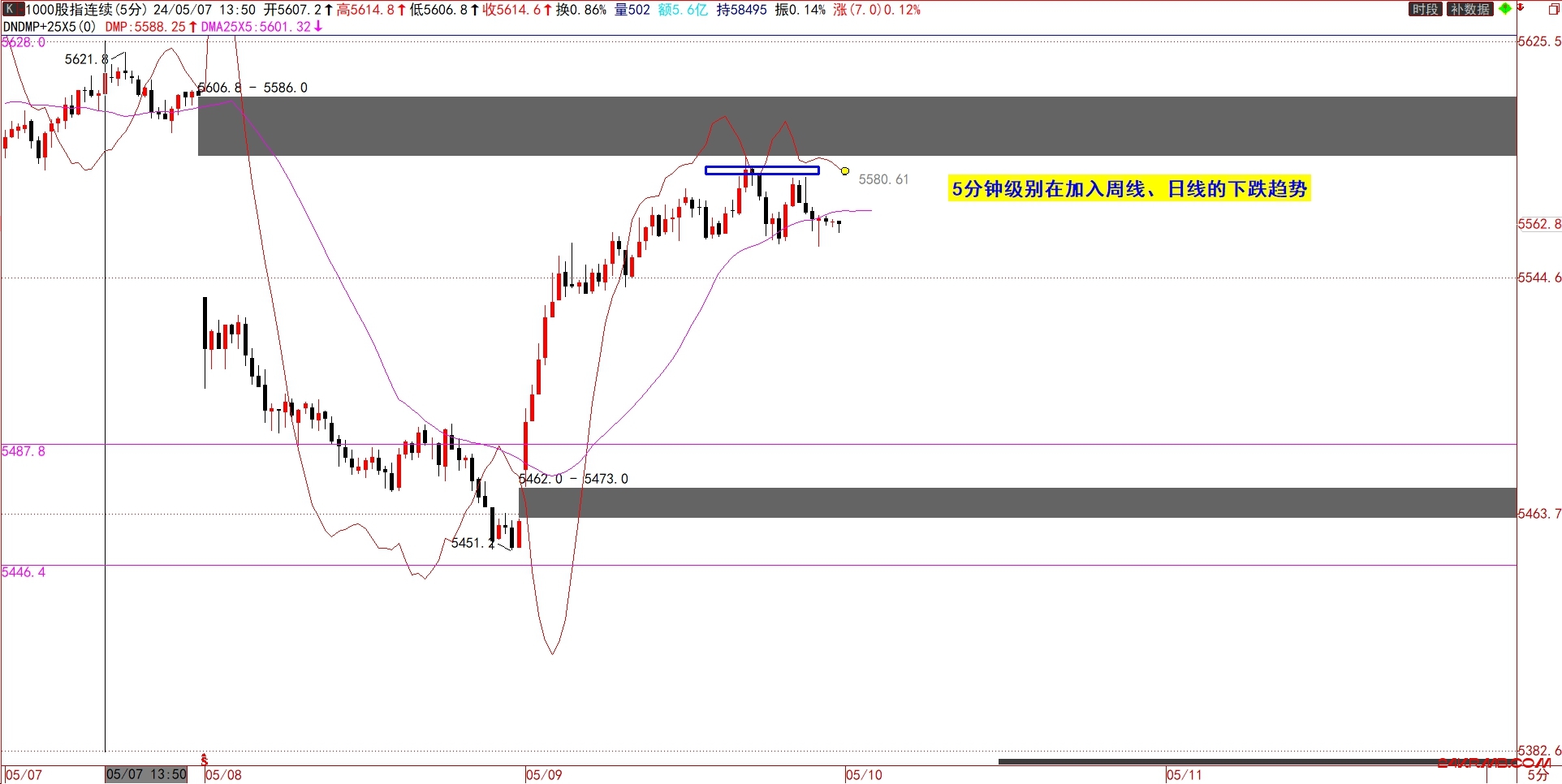This screenshot has width=1562, height=784.
Task: Click the DMA25X5:5601.32 indicator value
Action: click(256, 26)
